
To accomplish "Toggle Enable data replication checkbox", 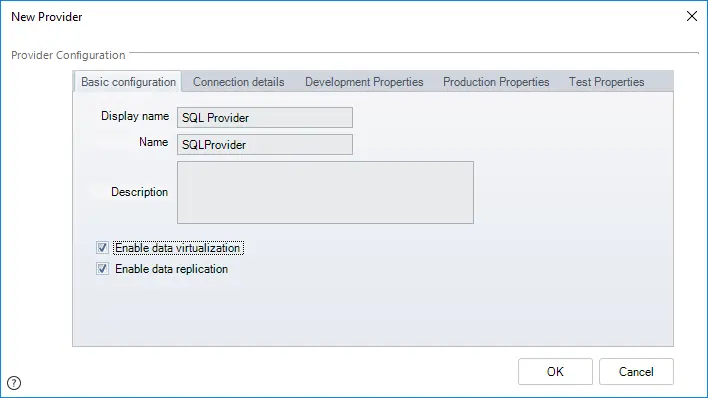I will click(102, 268).
